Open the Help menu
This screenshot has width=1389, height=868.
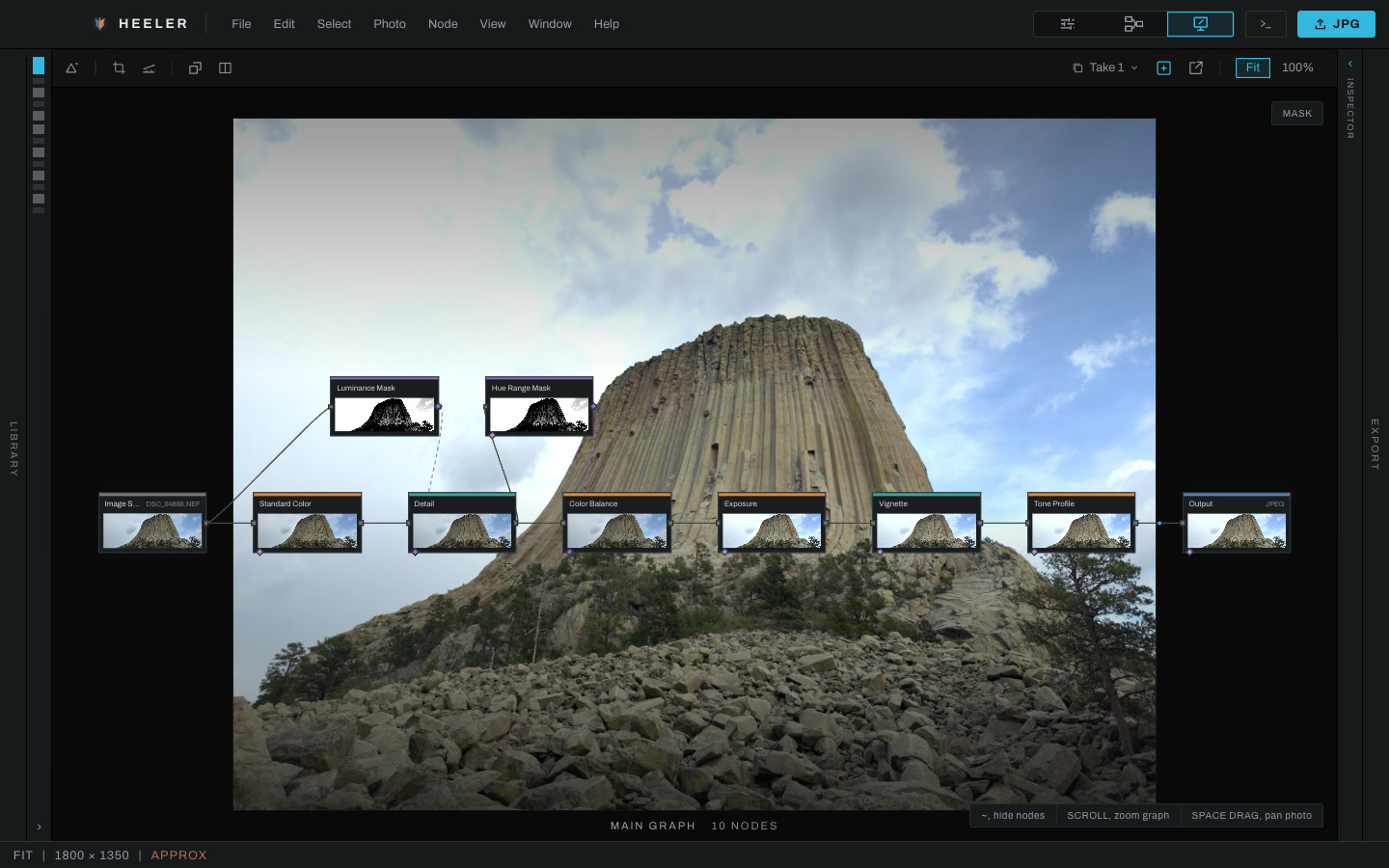coord(607,24)
